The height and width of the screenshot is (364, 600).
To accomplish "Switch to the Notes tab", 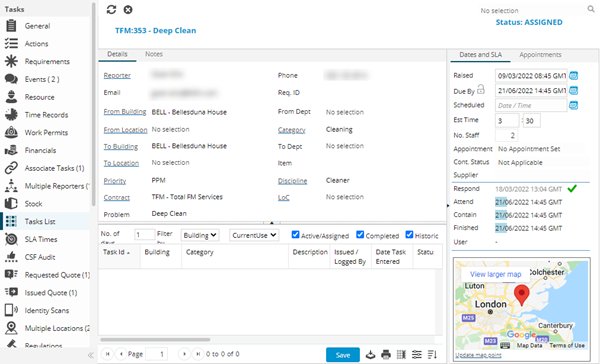I will point(153,54).
